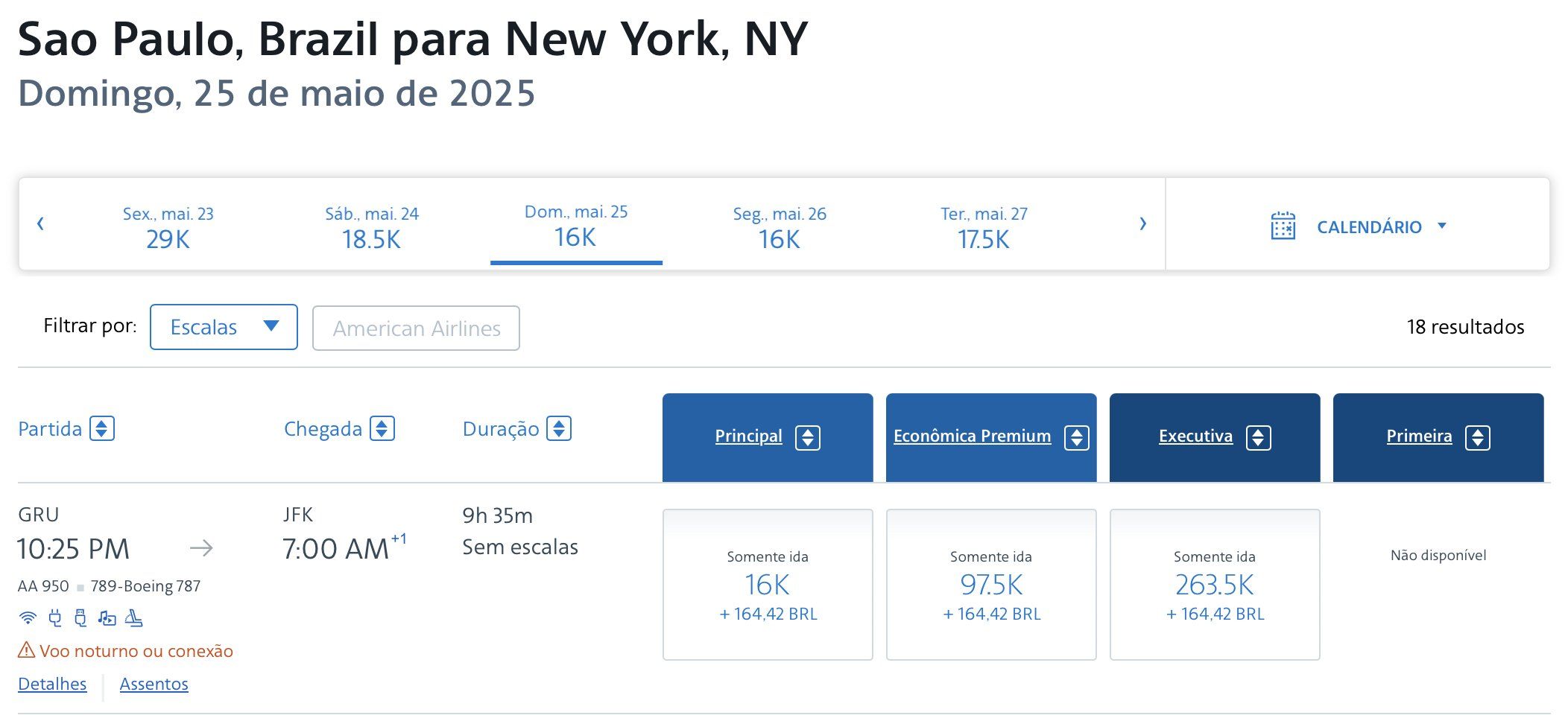Click the overnight flight warning icon
This screenshot has height=724, width=1568.
tap(26, 650)
